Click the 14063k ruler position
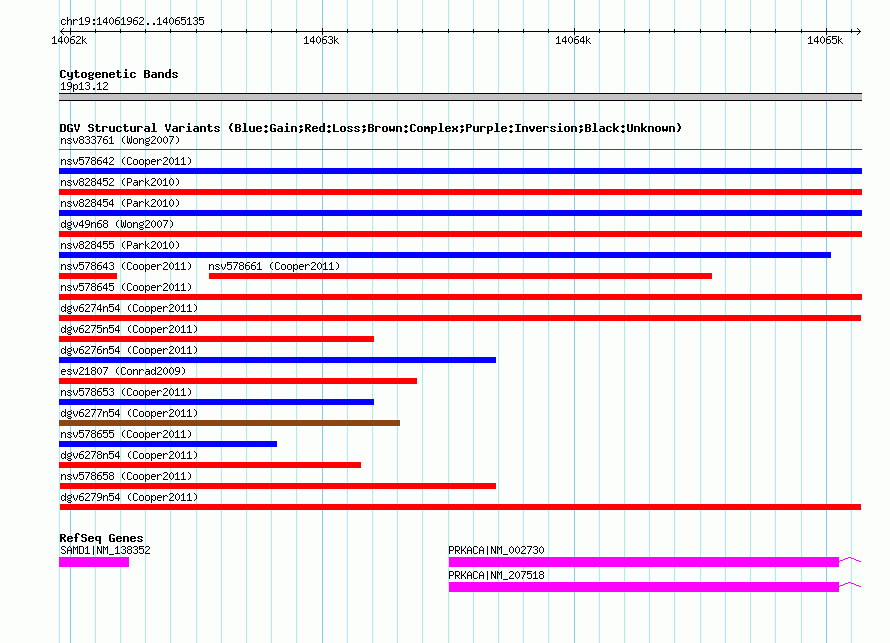Screen dimensions: 890x643 pyautogui.click(x=321, y=40)
